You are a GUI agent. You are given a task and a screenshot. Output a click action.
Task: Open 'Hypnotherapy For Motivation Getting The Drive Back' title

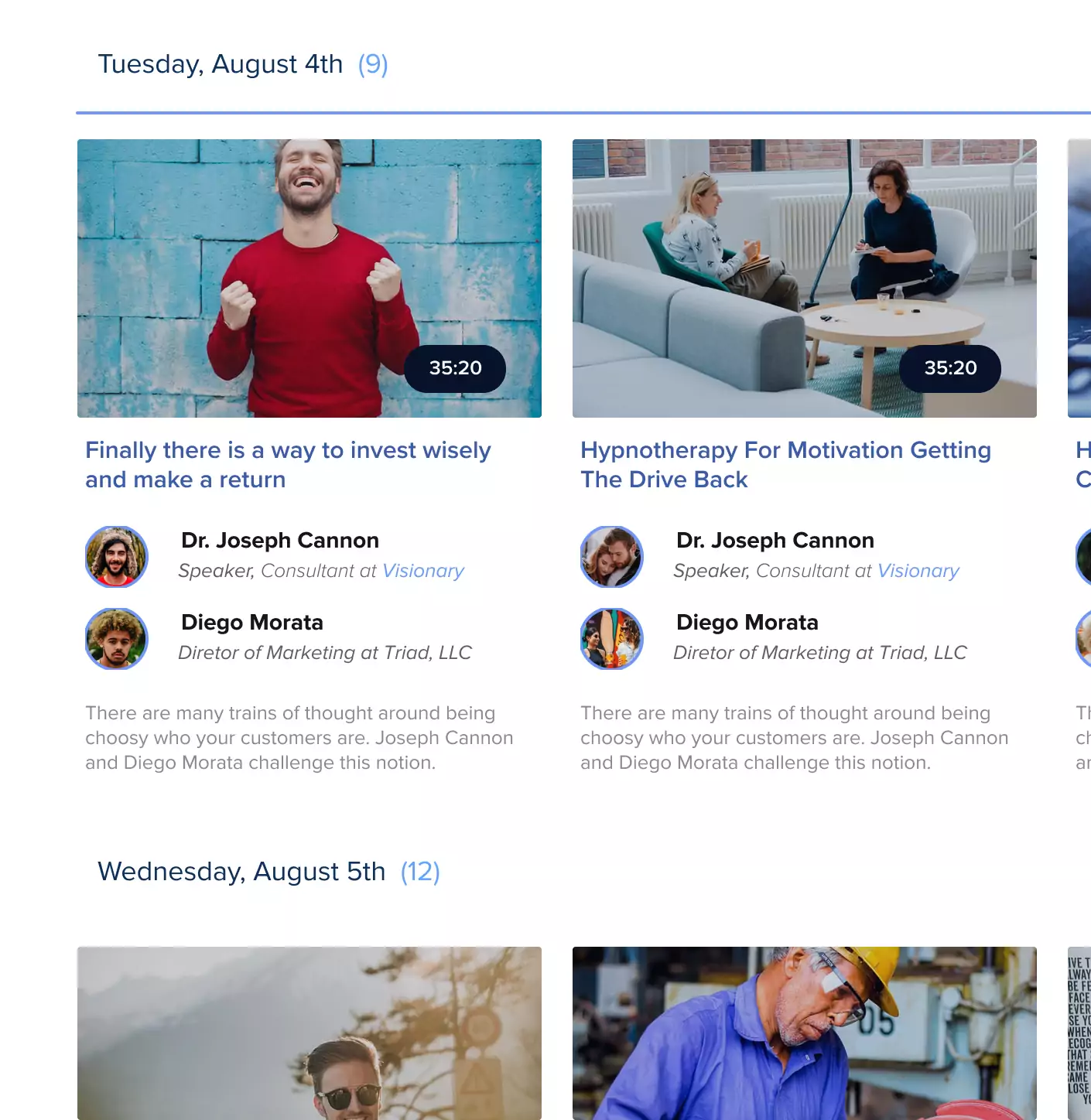tap(785, 465)
